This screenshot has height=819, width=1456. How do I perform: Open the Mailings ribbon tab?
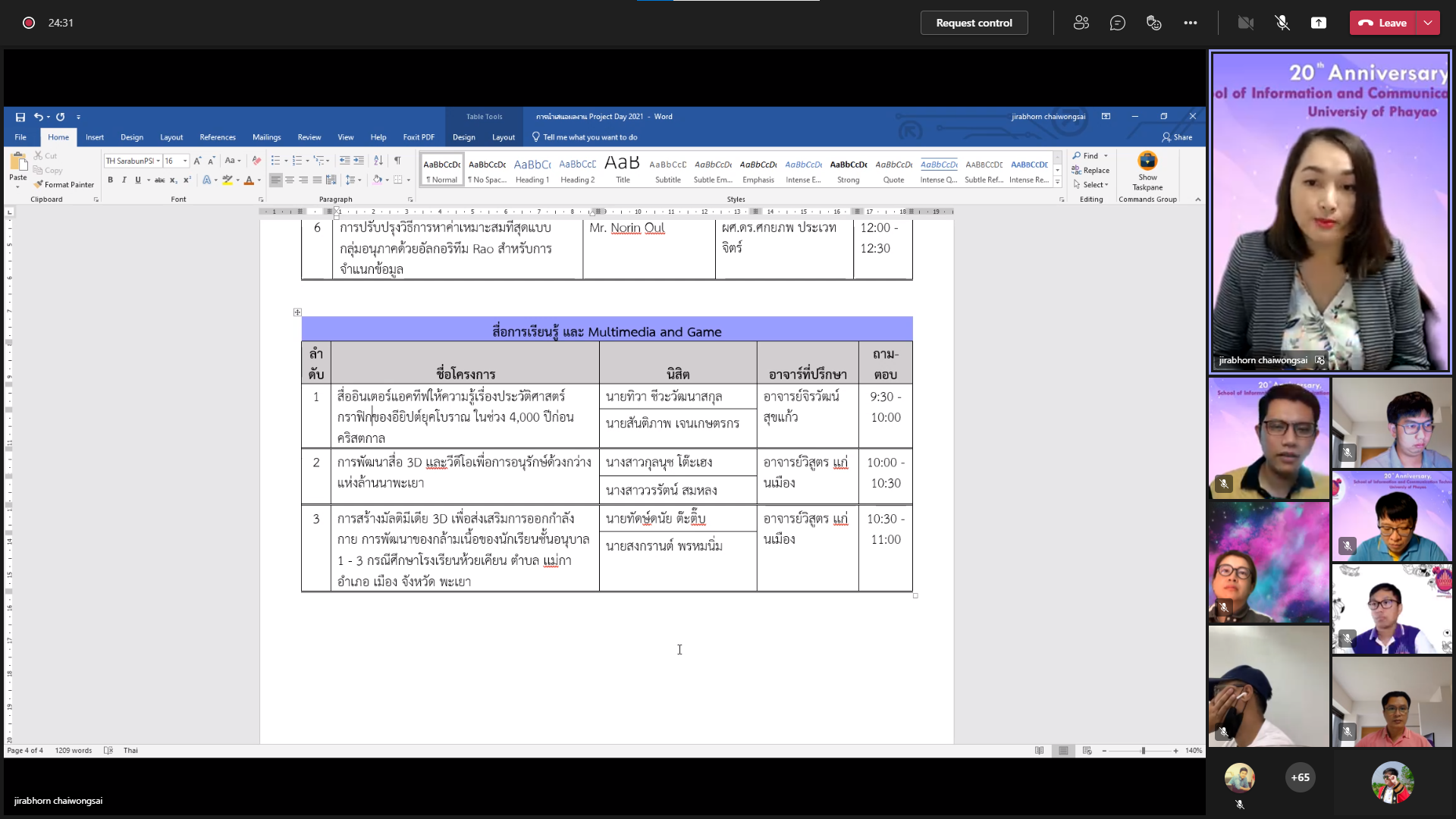266,137
